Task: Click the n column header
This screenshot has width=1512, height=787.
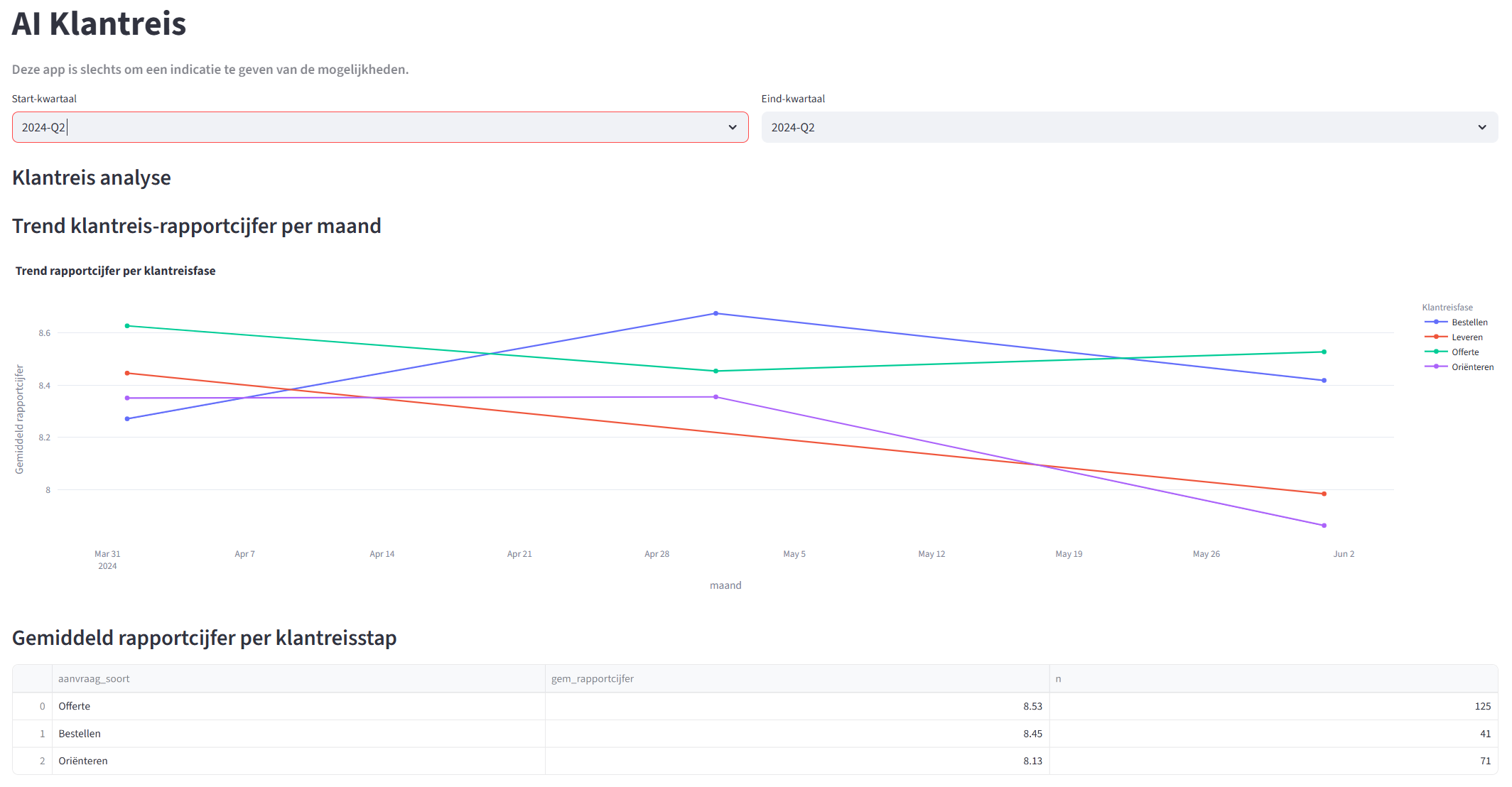Action: 1058,679
